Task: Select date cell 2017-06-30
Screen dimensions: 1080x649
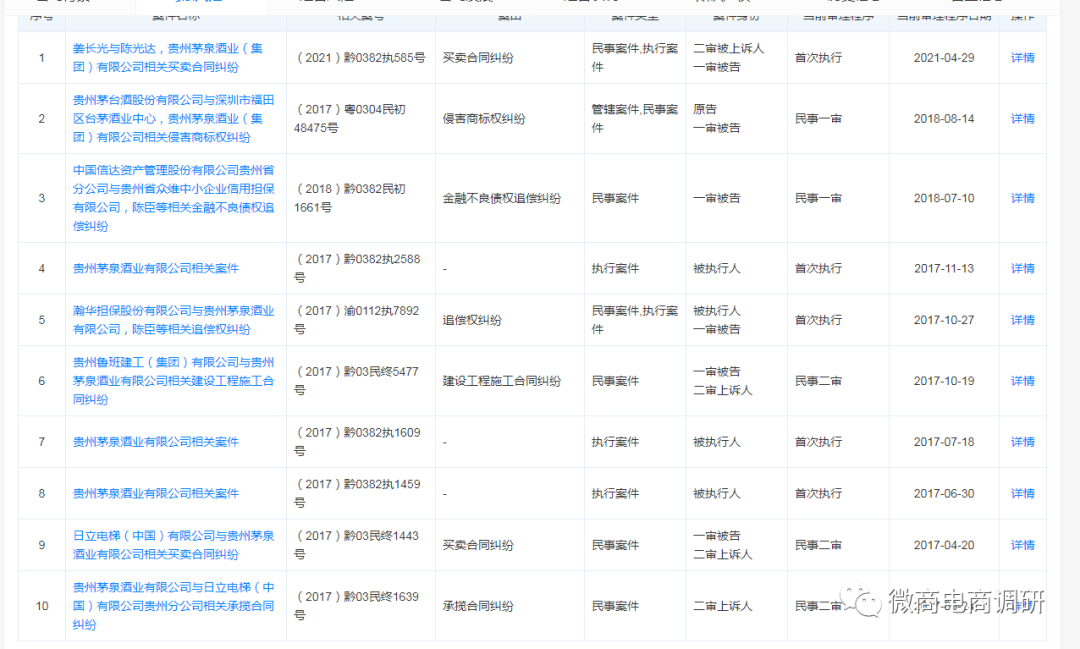Action: tap(944, 493)
